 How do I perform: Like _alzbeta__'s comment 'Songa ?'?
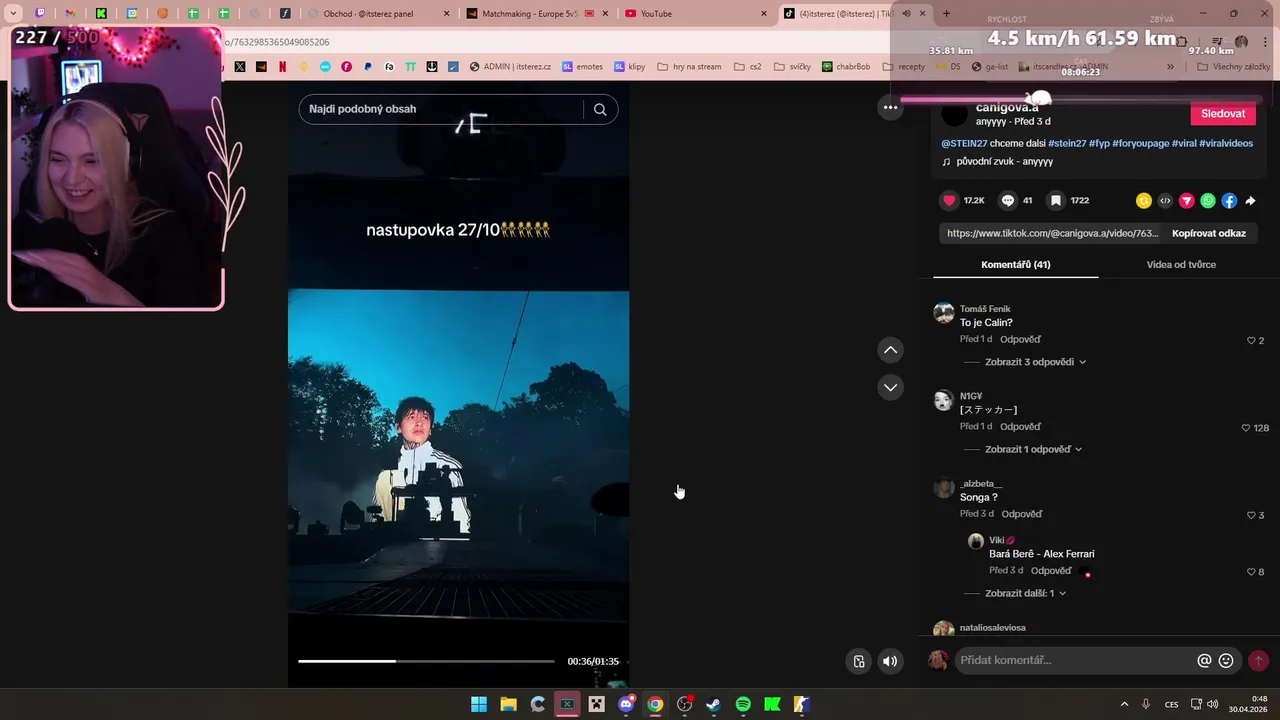[1251, 515]
